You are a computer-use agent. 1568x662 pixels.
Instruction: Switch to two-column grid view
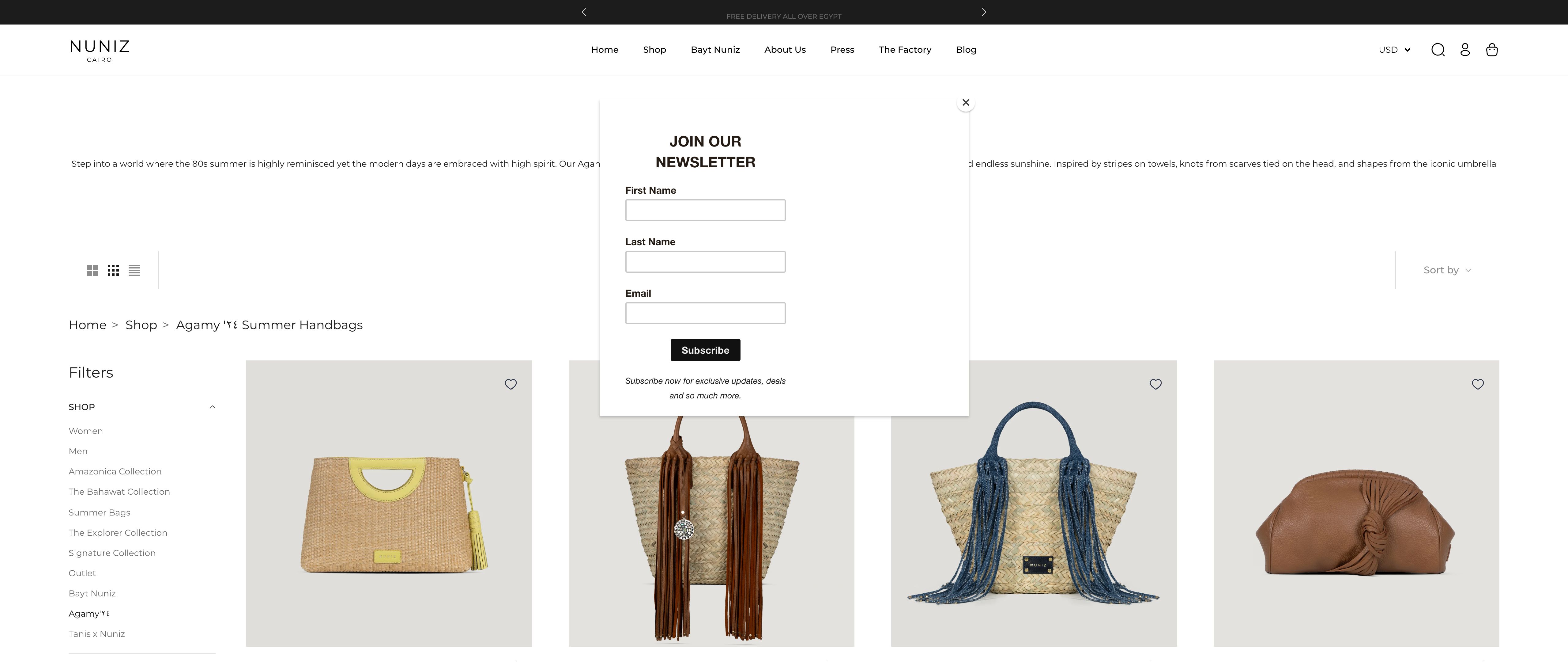click(92, 270)
